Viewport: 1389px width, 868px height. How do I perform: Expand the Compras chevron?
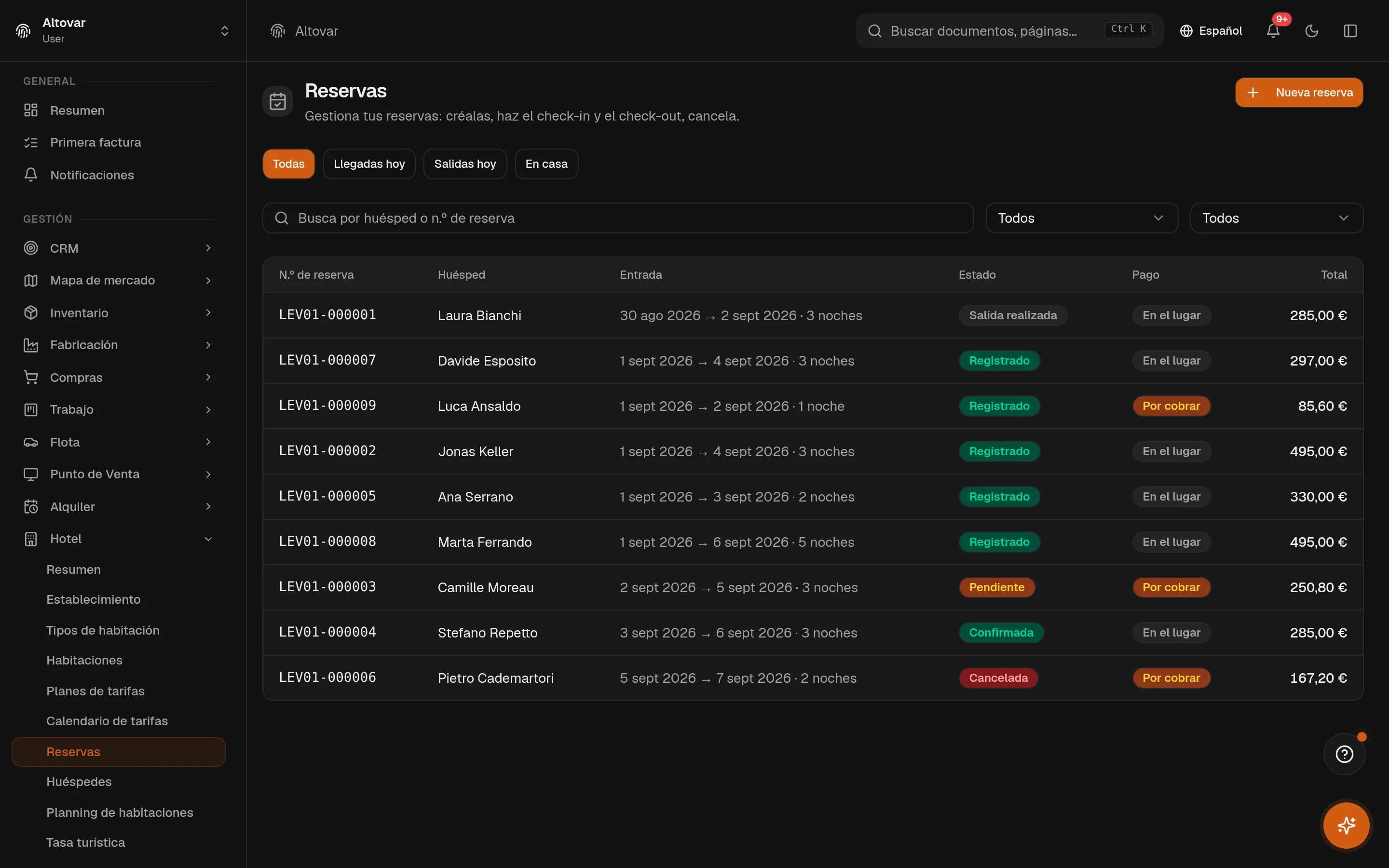click(208, 377)
